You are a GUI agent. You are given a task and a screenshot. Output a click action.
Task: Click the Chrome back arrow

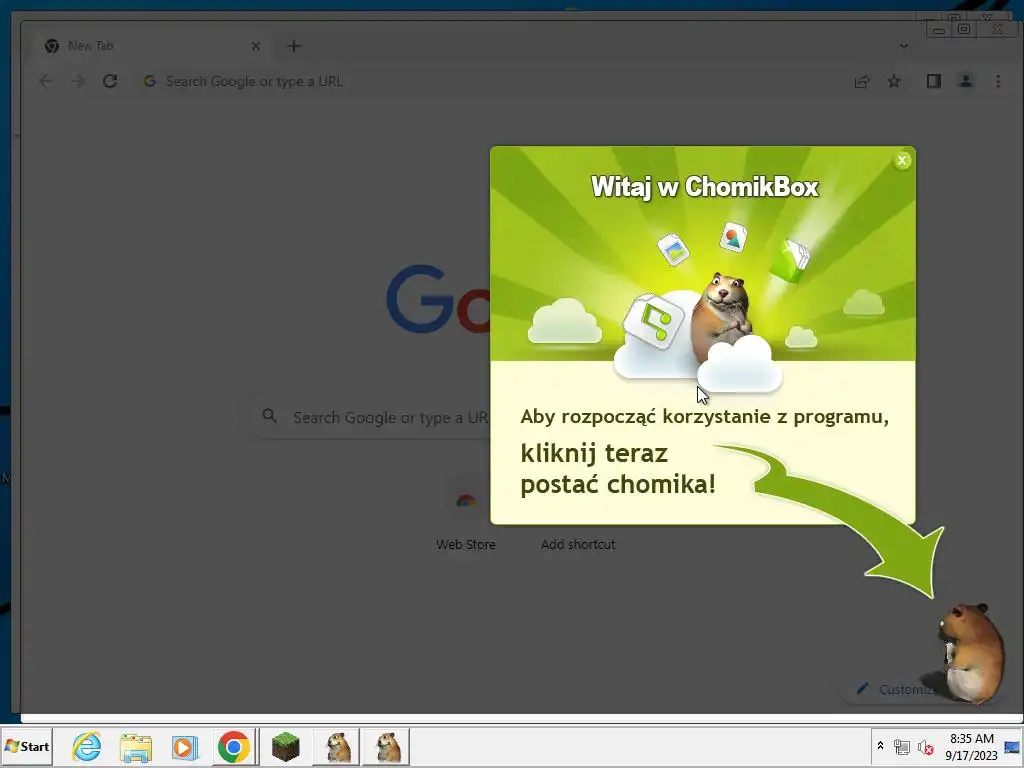(x=46, y=81)
